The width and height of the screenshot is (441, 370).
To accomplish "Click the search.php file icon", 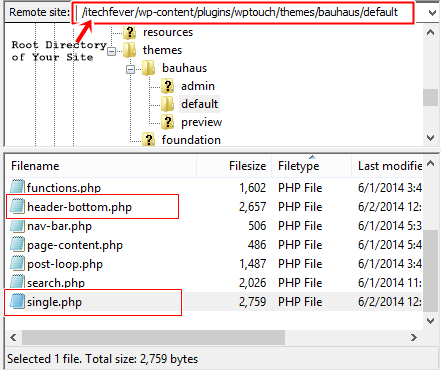I will 17,281.
